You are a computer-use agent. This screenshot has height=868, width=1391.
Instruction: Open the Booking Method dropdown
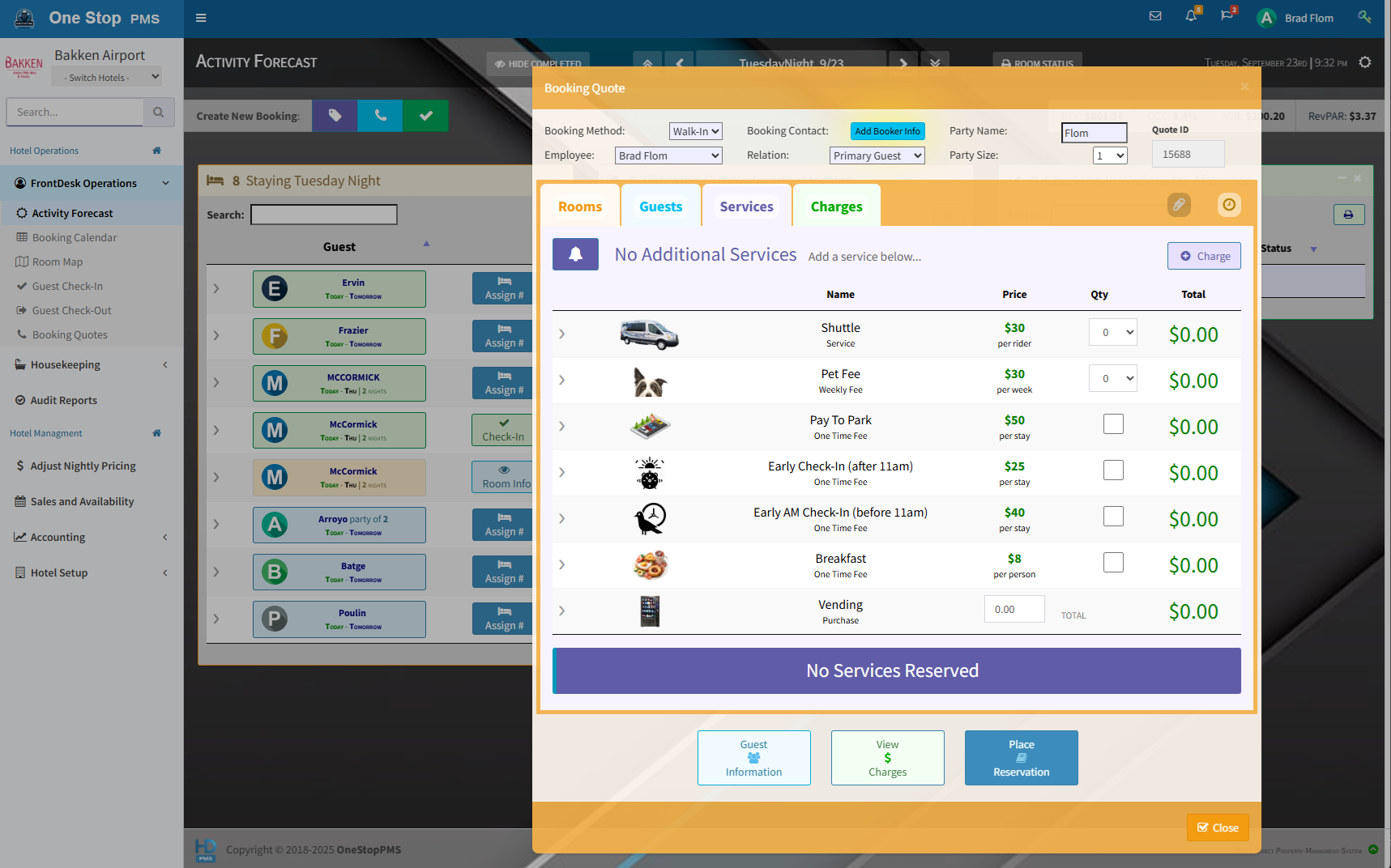(695, 131)
